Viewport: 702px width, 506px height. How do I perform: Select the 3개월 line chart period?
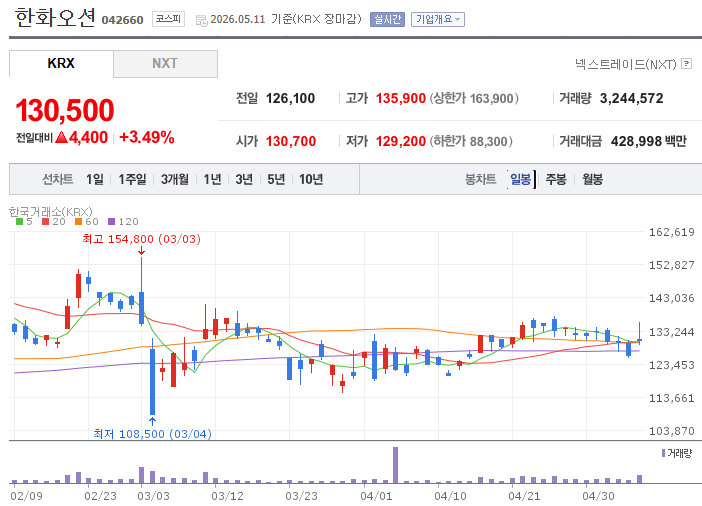175,179
